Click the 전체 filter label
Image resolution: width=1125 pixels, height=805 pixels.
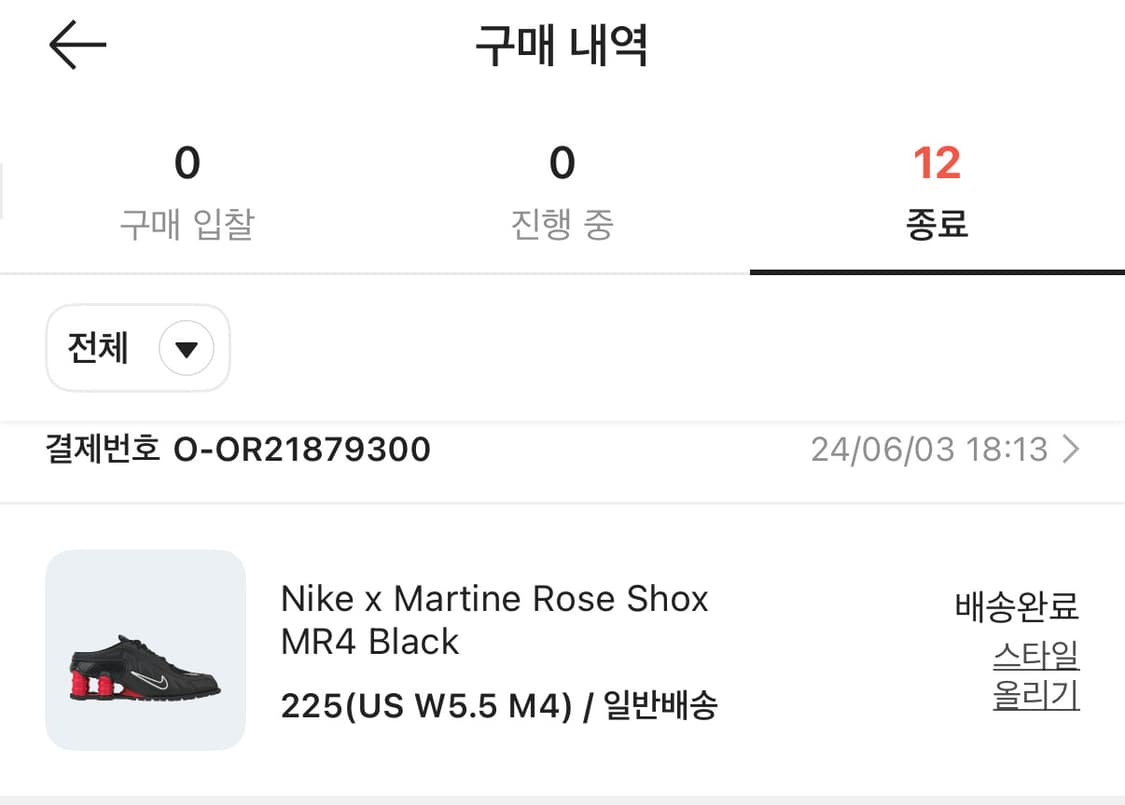point(98,348)
